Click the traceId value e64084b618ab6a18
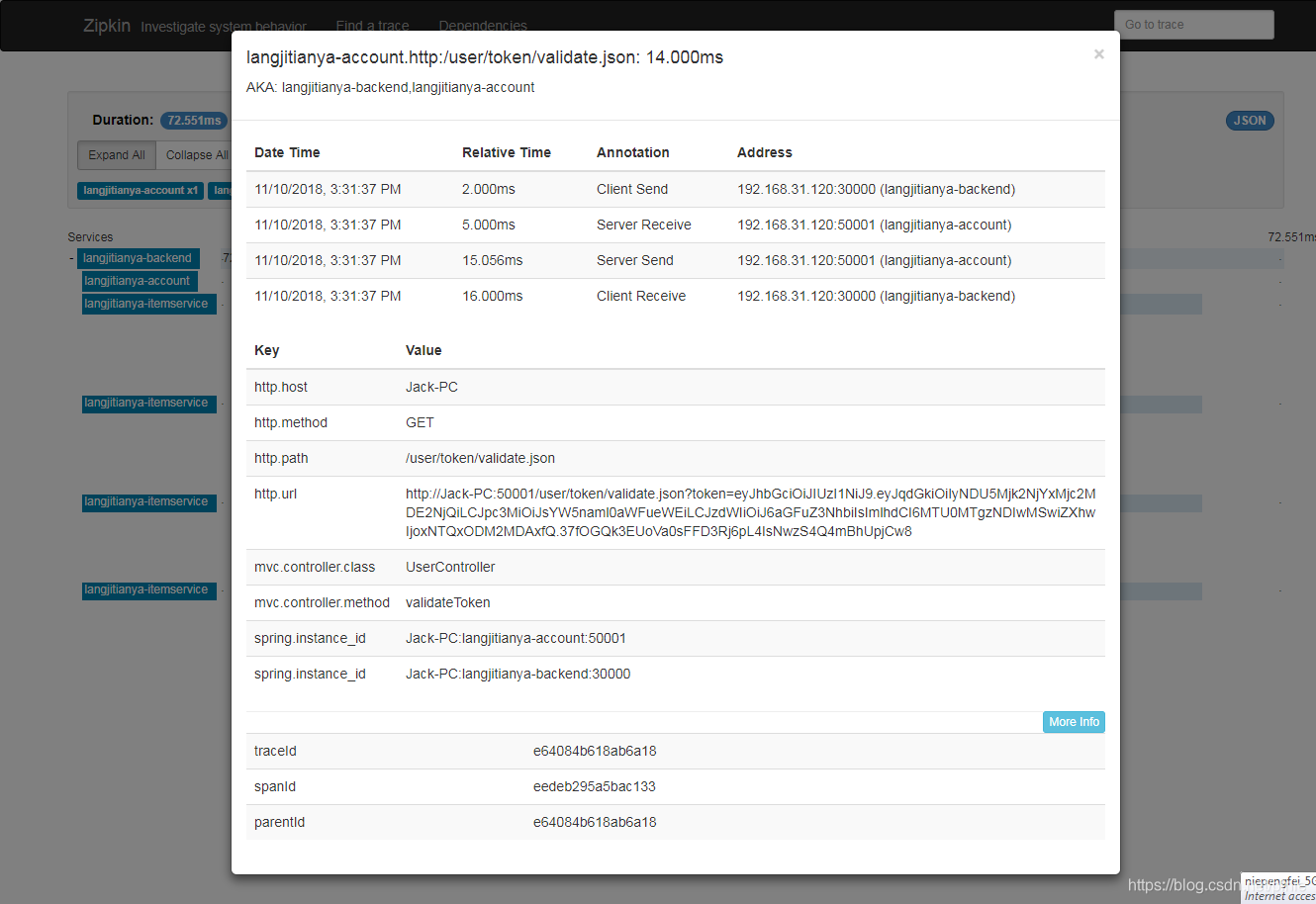Screen dimensions: 1316x904 tap(595, 751)
